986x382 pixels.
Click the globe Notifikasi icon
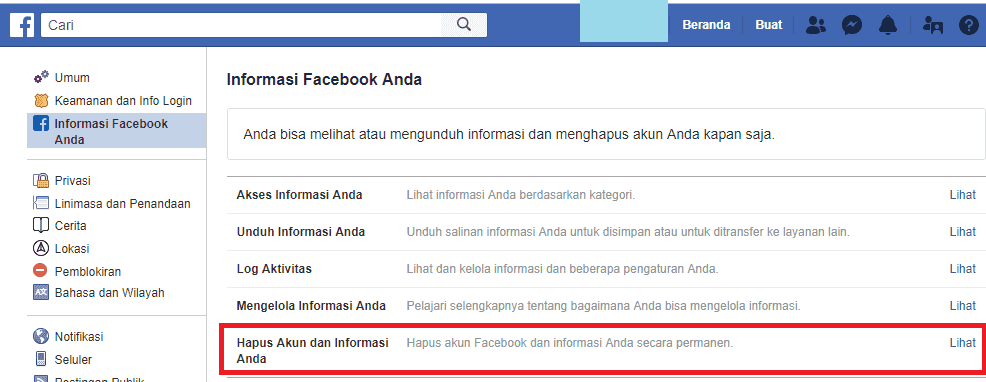pos(41,336)
